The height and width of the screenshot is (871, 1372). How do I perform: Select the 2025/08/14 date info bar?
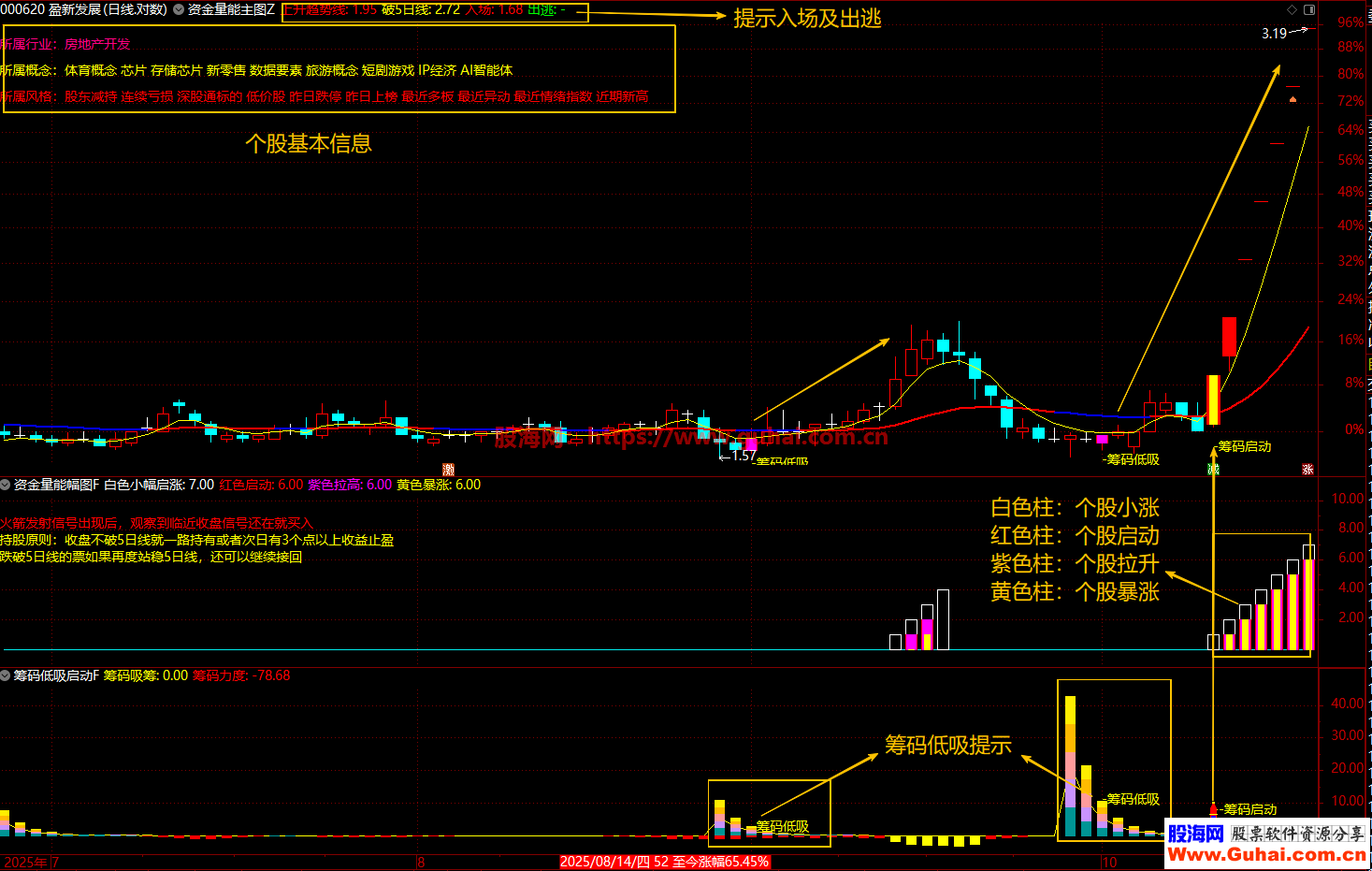664,862
